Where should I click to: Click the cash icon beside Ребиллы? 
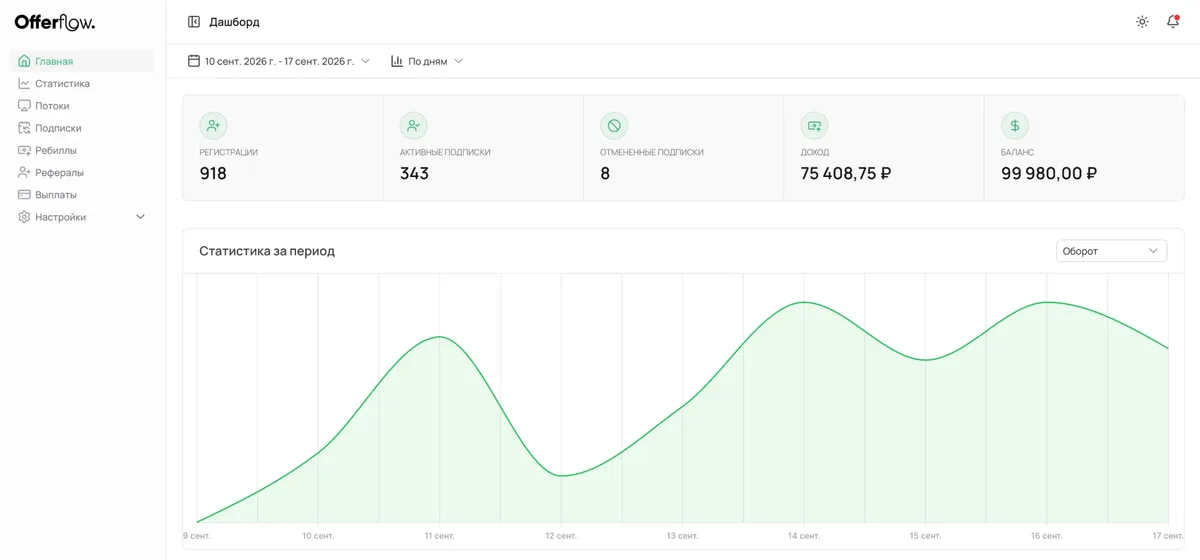24,150
